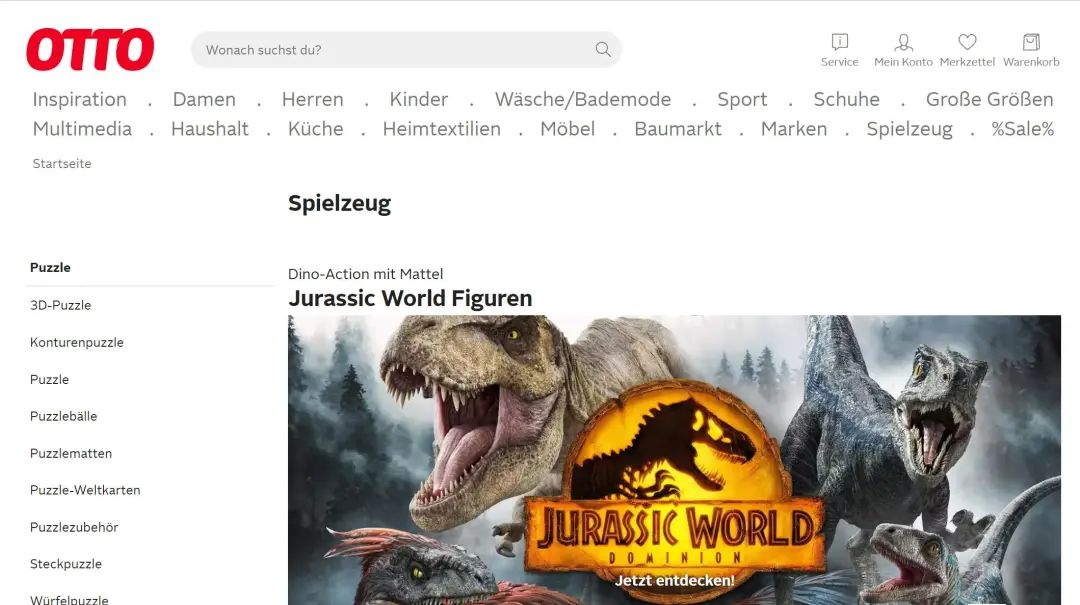The width and height of the screenshot is (1080, 605).
Task: Open the Puzzle-Weltkarten category
Action: [85, 490]
